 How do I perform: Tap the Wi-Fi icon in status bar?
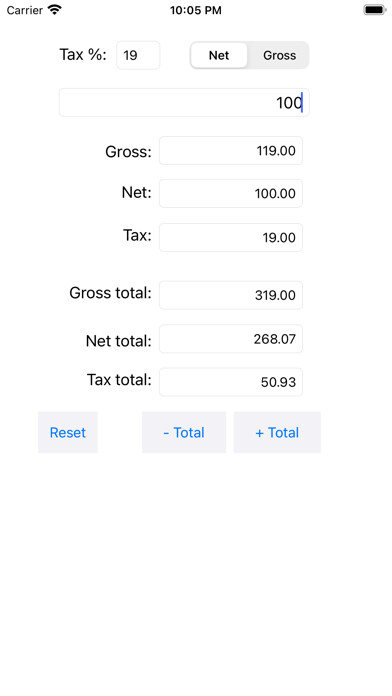55,10
